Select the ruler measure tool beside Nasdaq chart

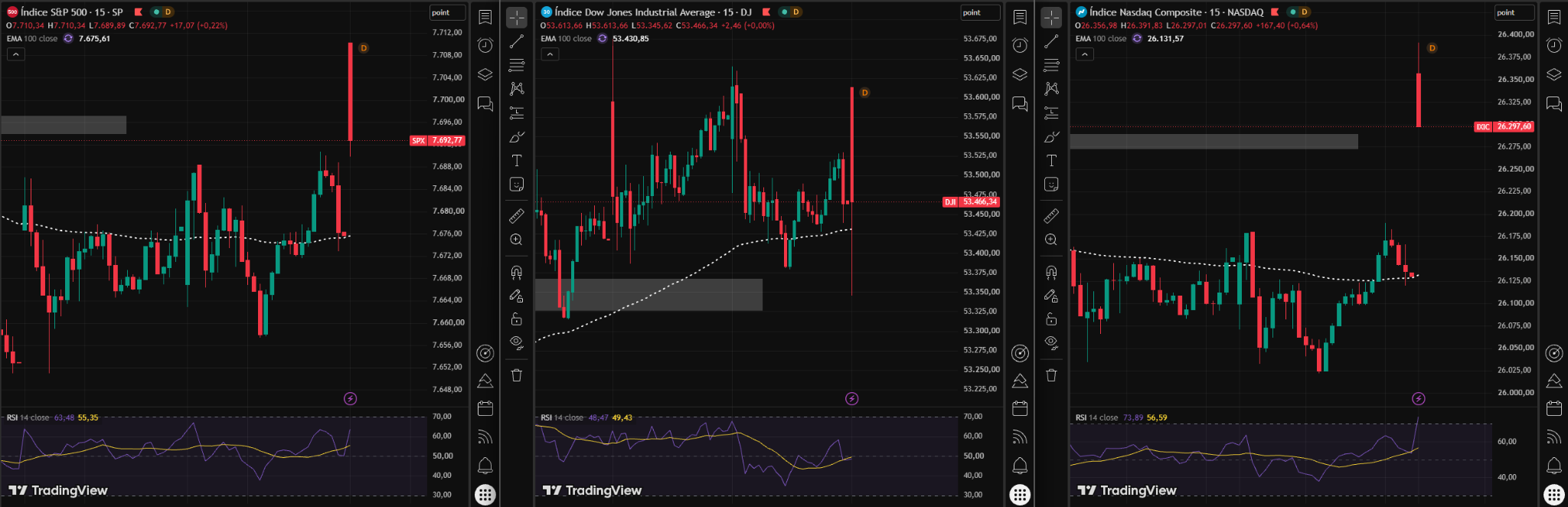click(x=1051, y=216)
